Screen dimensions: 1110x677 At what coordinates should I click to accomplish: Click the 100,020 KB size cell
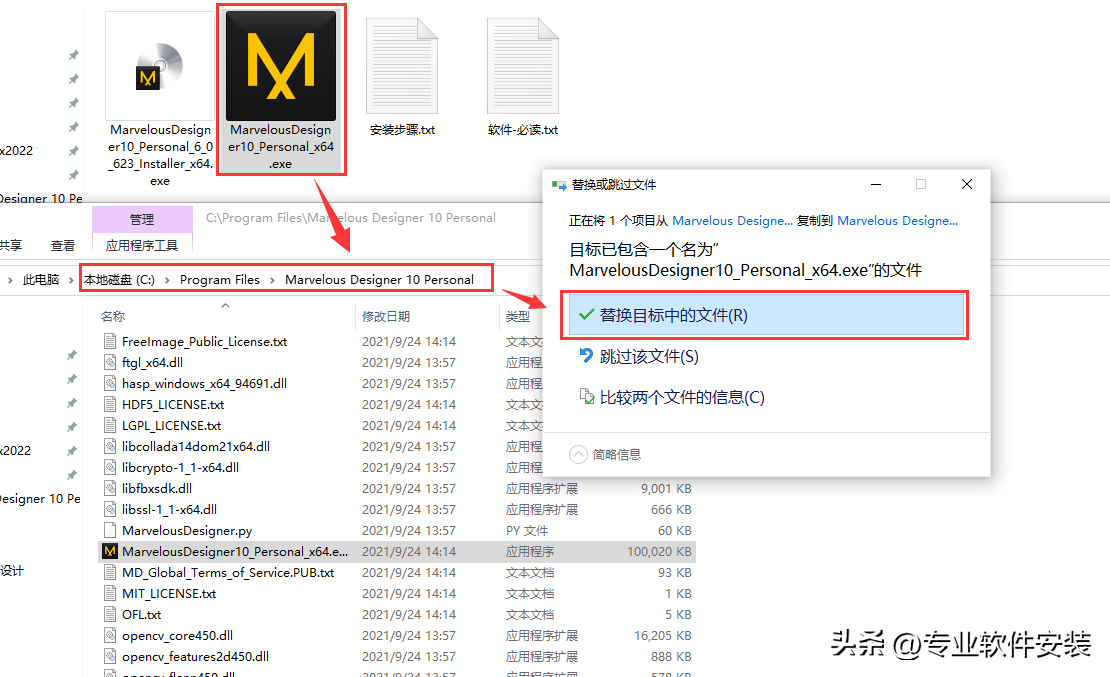coord(659,552)
